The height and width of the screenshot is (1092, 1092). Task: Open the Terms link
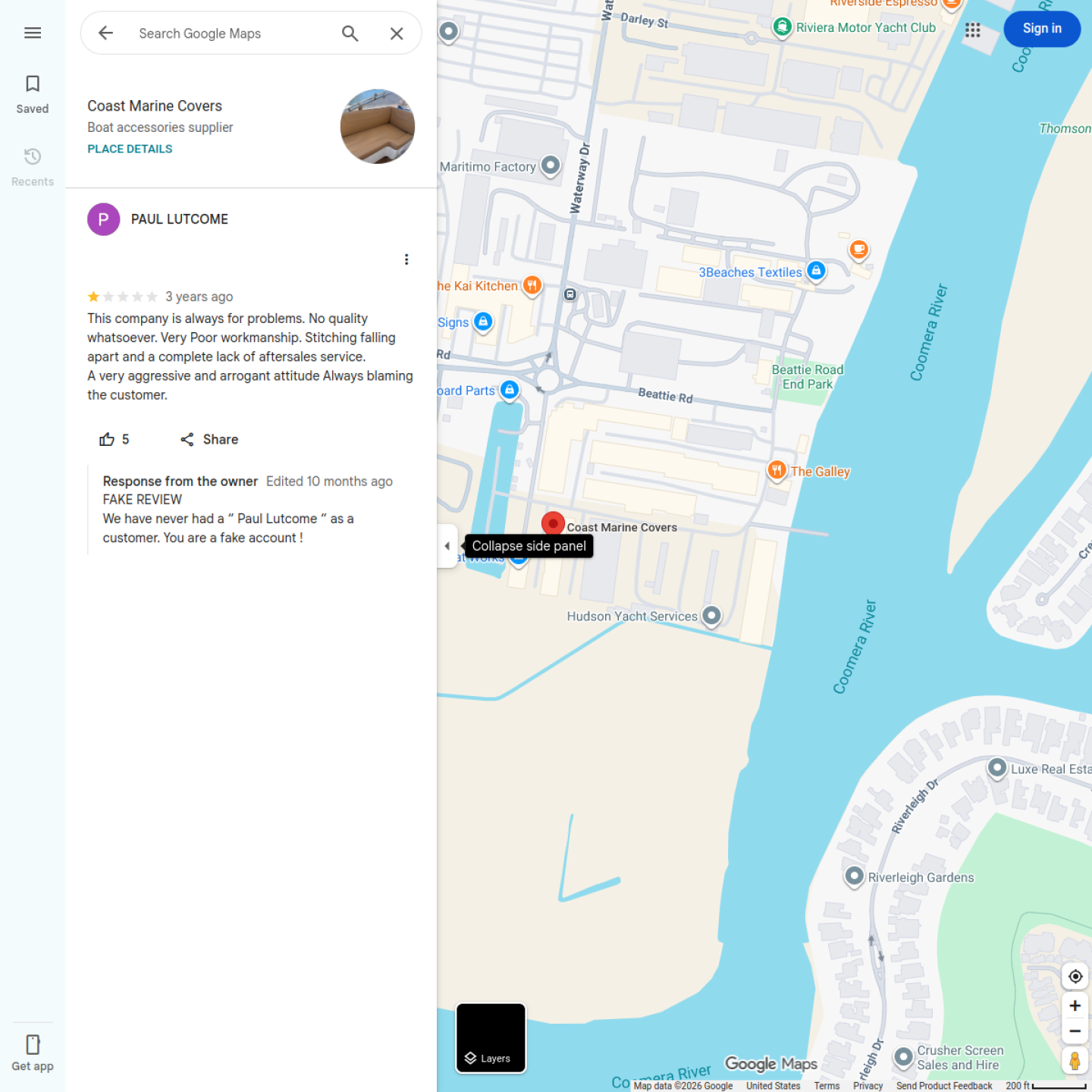point(827,1086)
